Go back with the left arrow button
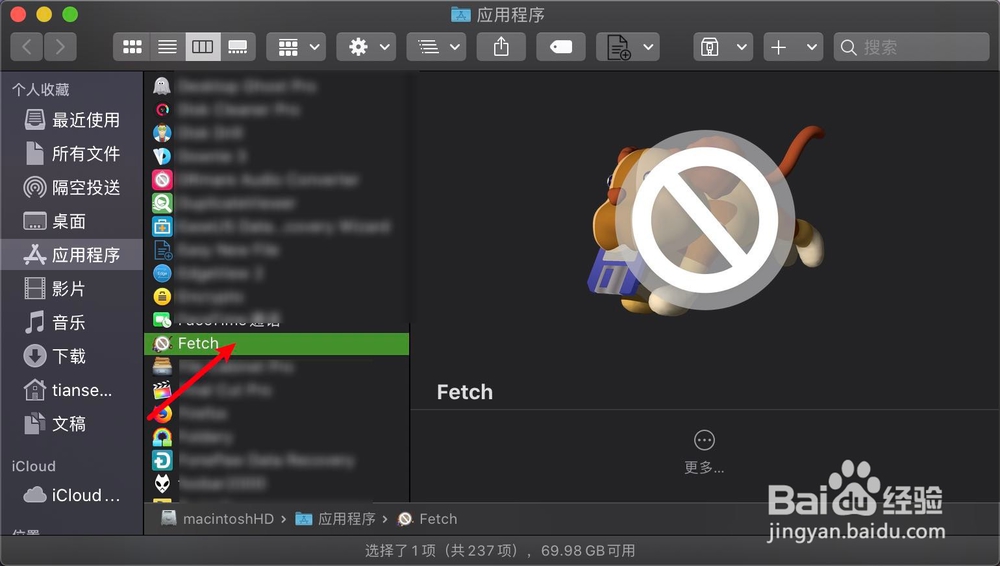This screenshot has height=566, width=1000. (x=27, y=47)
